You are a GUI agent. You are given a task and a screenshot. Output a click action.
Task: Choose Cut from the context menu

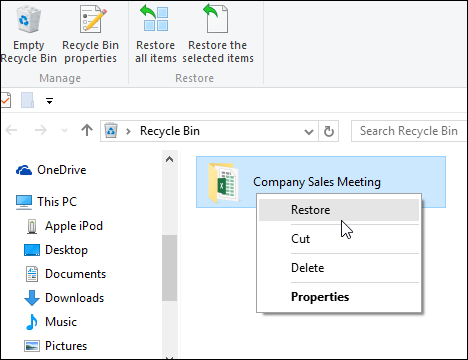pos(339,239)
